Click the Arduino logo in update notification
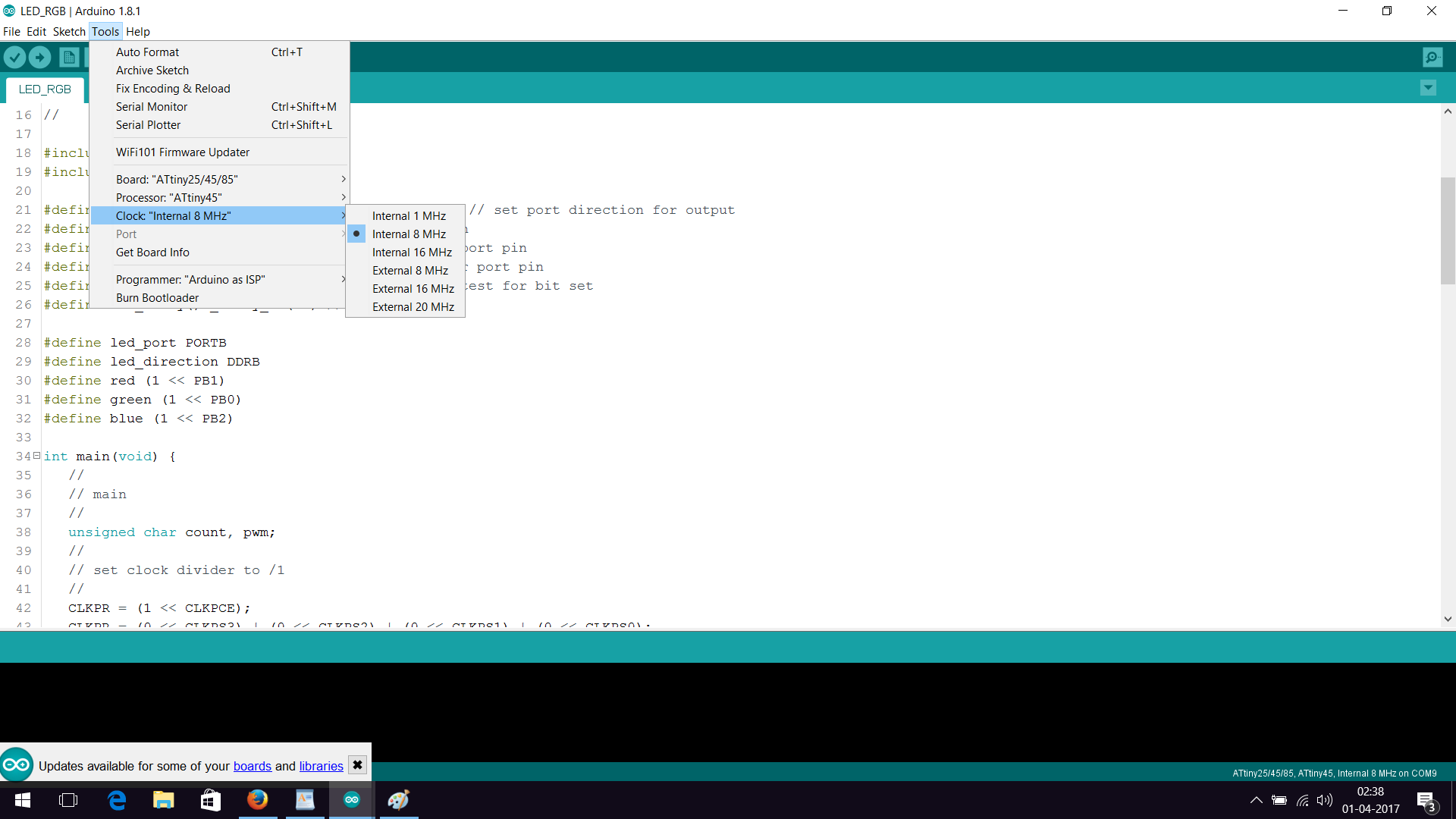 (x=17, y=764)
